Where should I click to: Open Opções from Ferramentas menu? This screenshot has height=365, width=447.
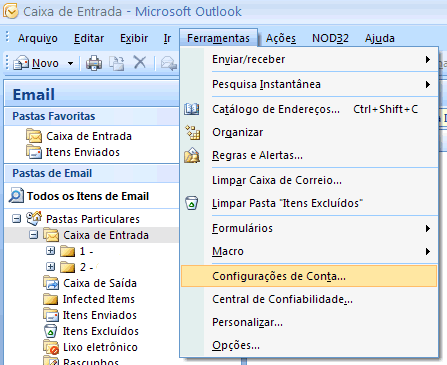point(309,345)
